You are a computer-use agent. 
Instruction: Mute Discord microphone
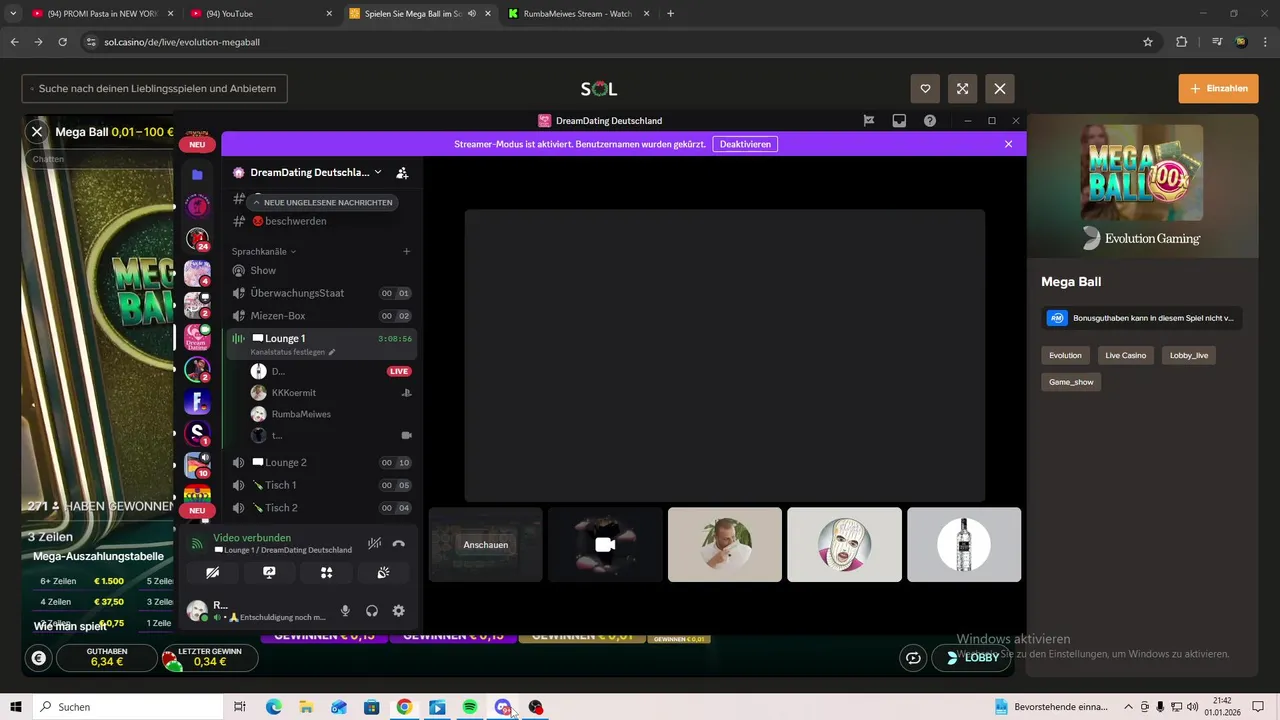pos(345,611)
